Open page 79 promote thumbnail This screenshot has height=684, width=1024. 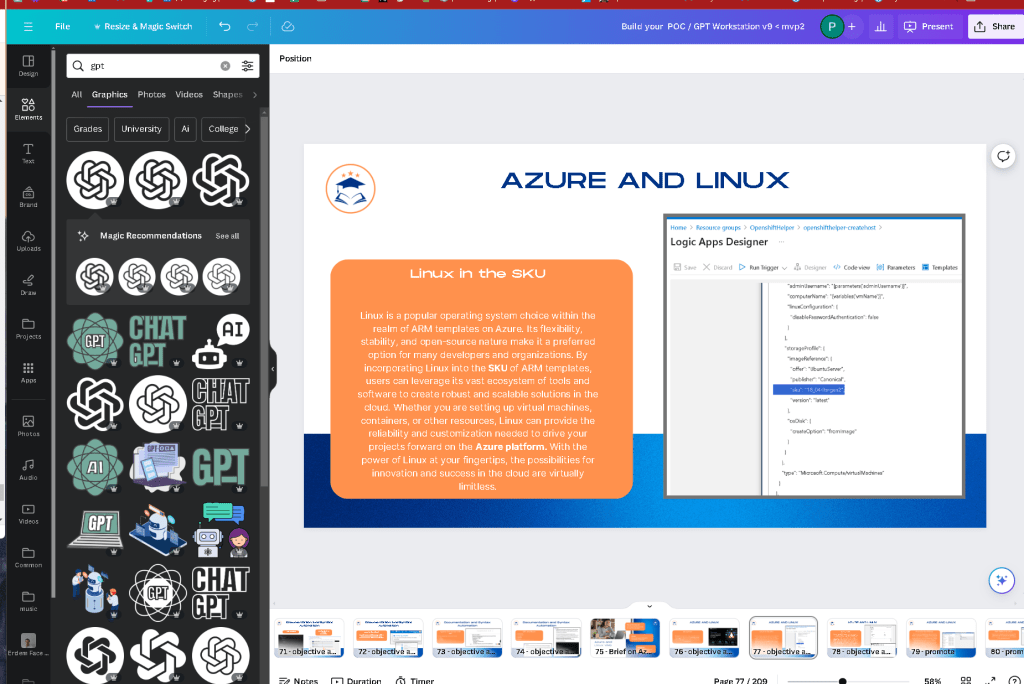point(941,638)
